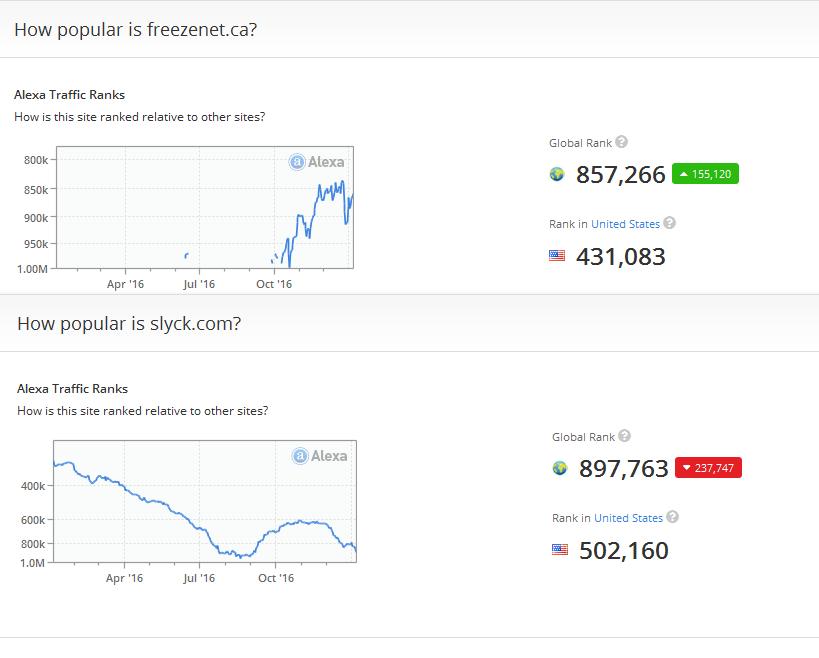Click the 'How popular is freezenet.ca?' heading
Image resolution: width=819 pixels, height=658 pixels.
136,30
